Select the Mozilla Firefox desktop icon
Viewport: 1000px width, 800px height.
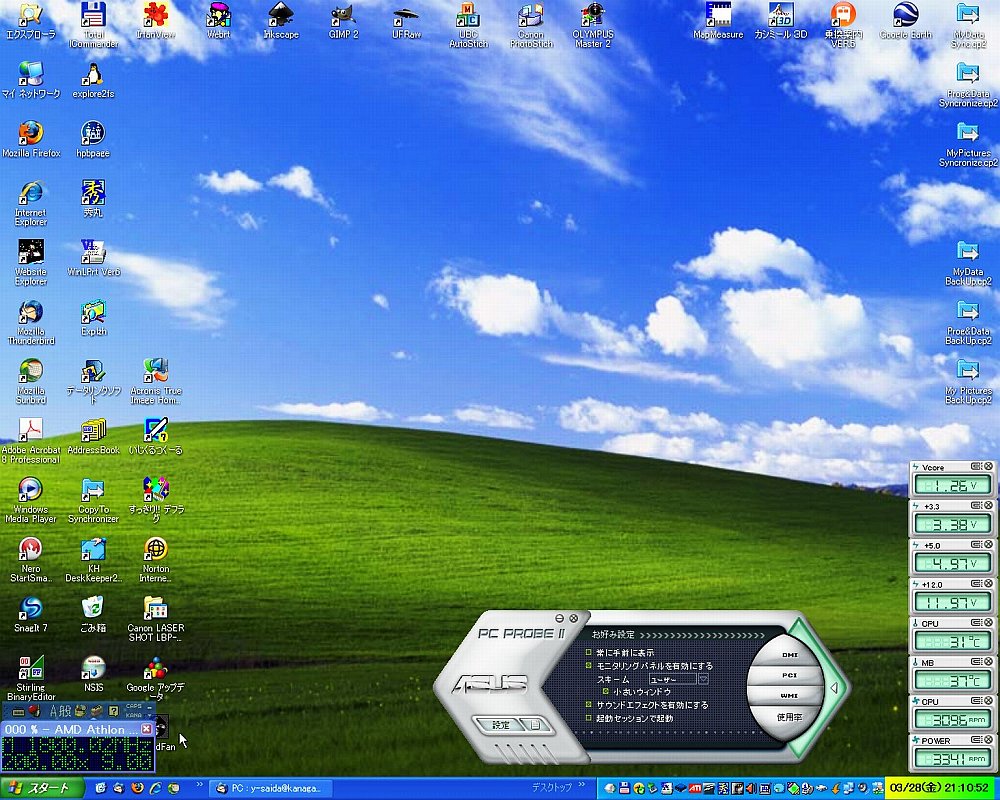(x=31, y=139)
